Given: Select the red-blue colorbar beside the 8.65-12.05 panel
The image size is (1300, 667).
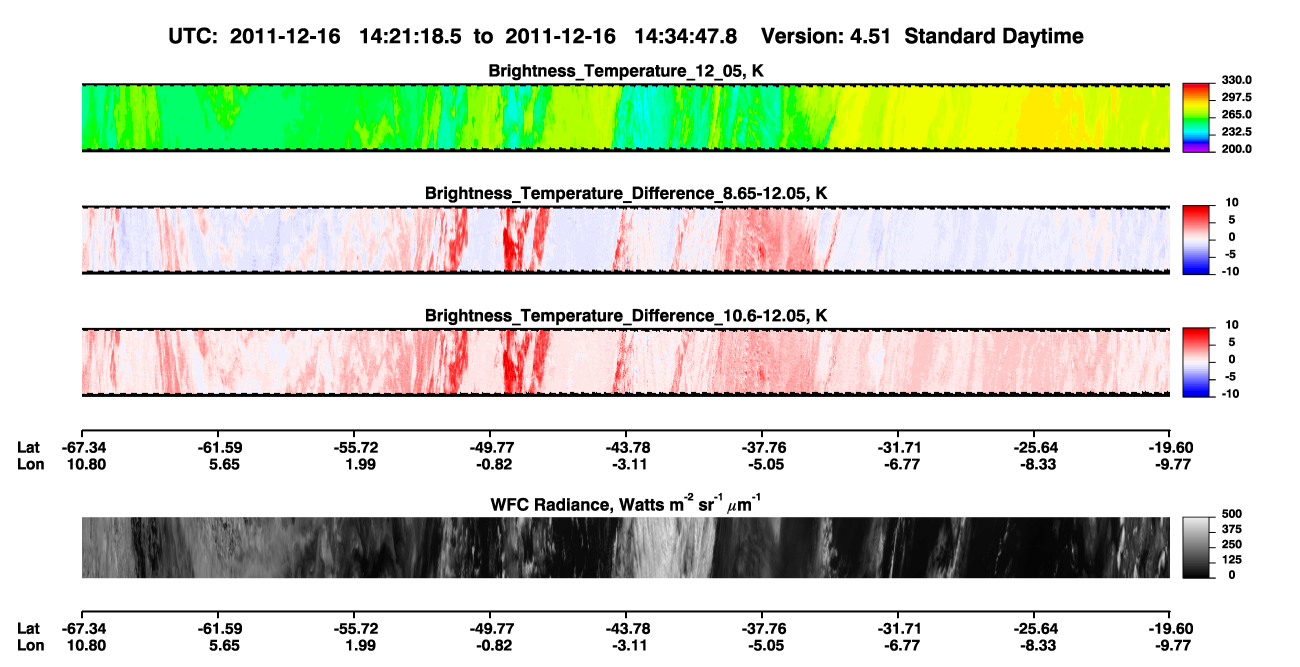Looking at the screenshot, I should pos(1195,239).
